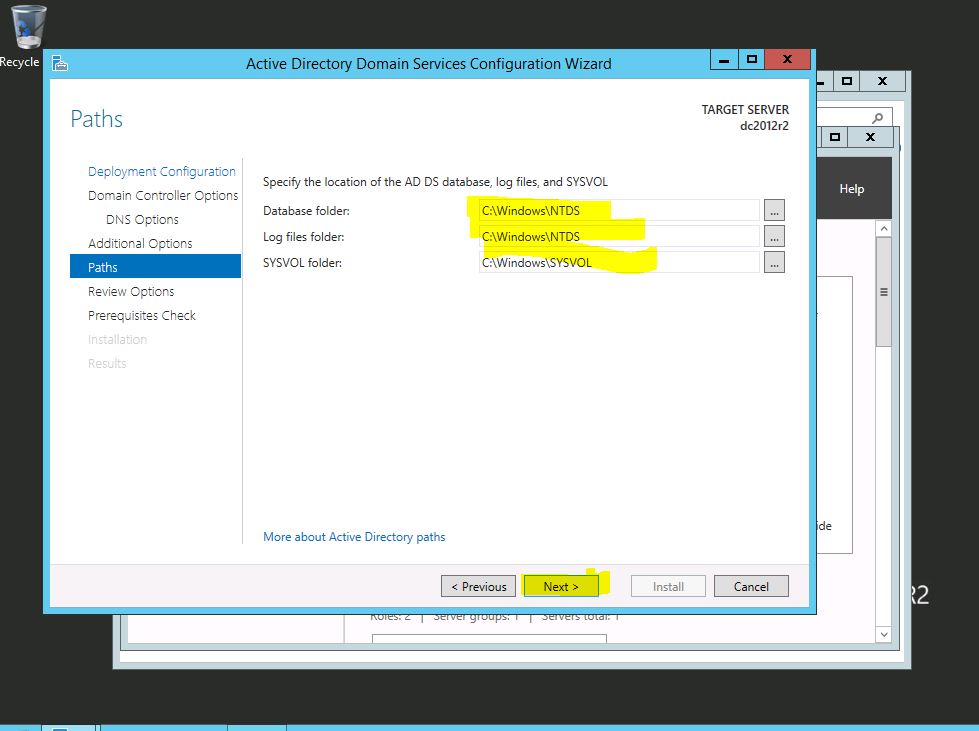Click scrollbar up arrow in background window

[x=883, y=228]
